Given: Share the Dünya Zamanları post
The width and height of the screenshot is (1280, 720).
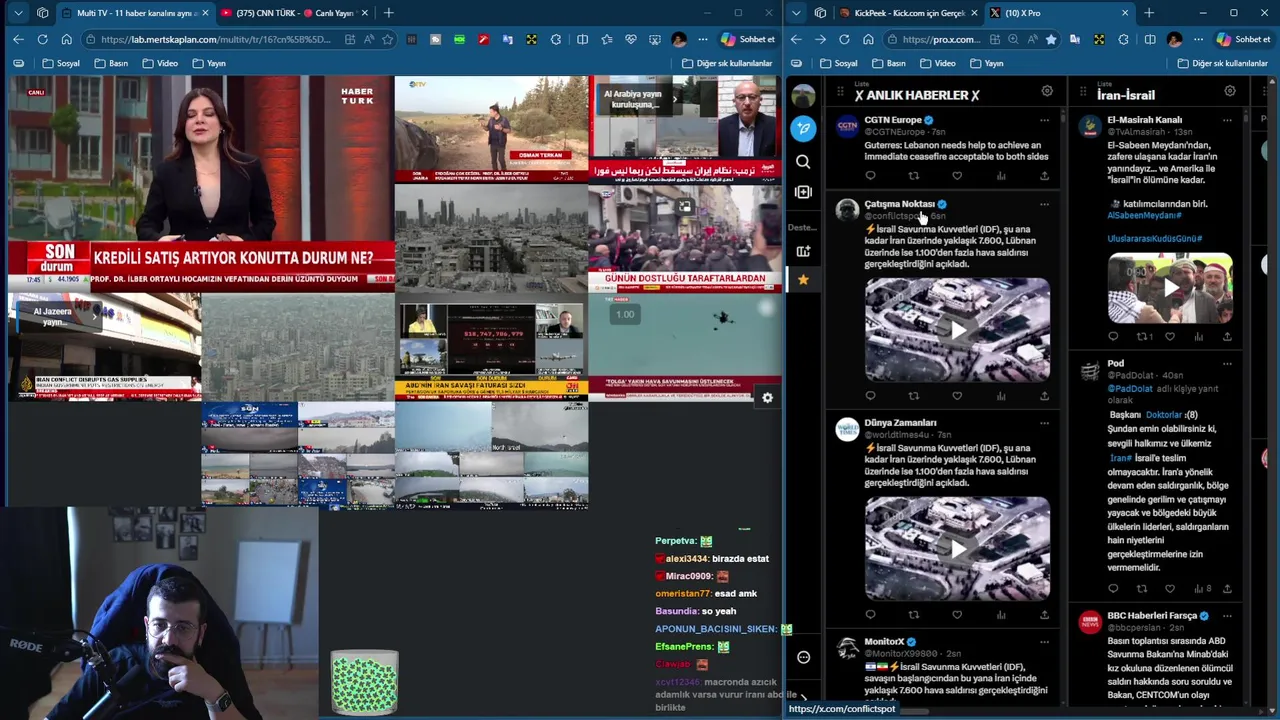Looking at the screenshot, I should pyautogui.click(x=1044, y=615).
